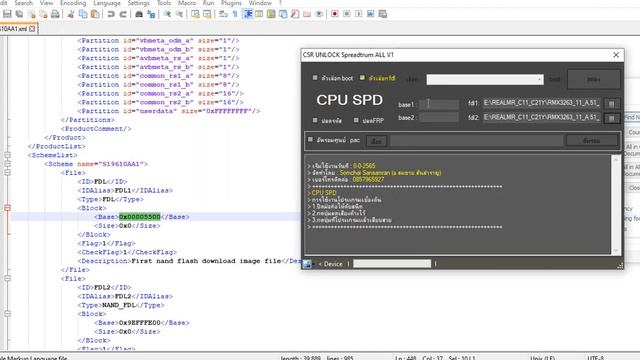
Task: Collapse the SchemeList fold marker
Action: point(7,155)
